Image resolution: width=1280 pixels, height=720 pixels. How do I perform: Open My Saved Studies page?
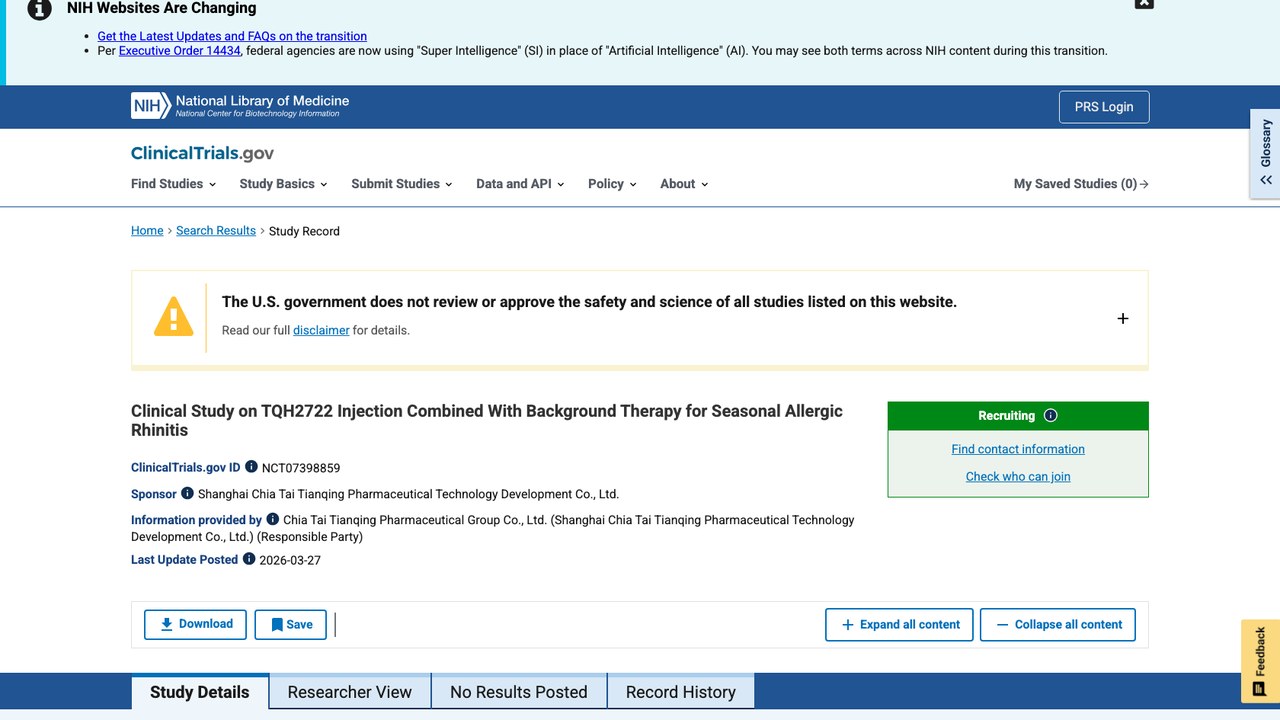click(1081, 184)
